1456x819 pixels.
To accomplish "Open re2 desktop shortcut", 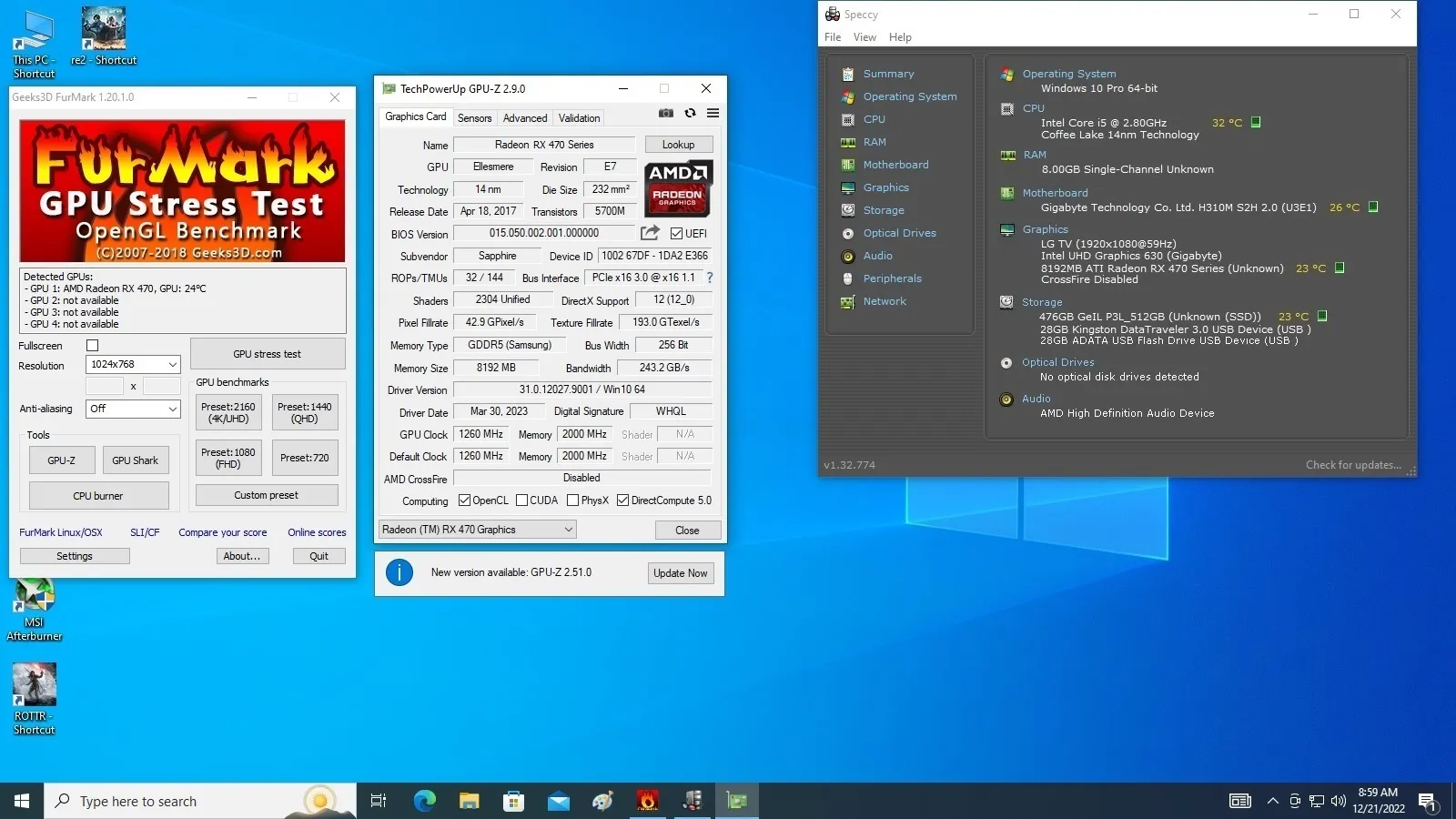I will (104, 36).
